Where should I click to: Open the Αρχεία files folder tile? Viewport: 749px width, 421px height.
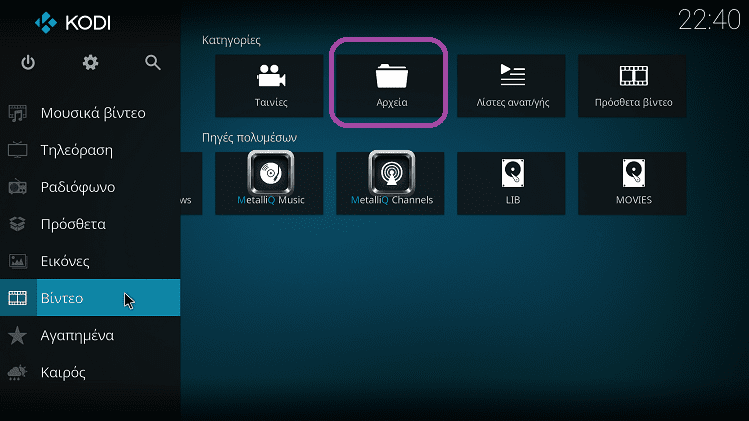(x=390, y=86)
